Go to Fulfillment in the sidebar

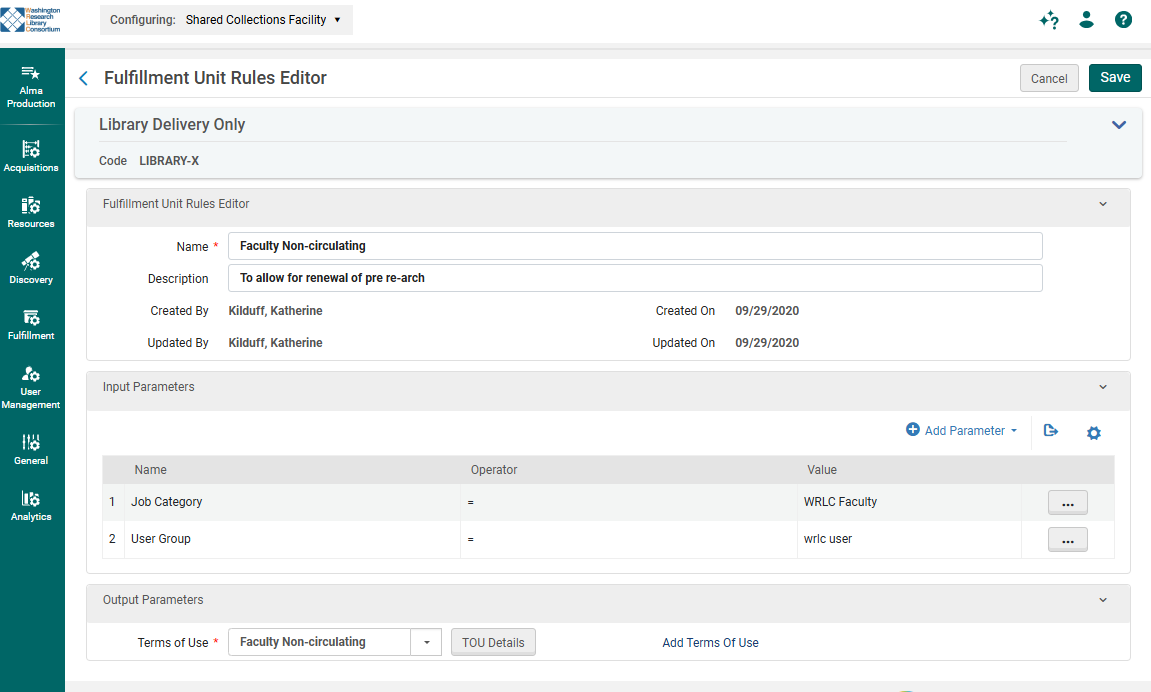click(x=31, y=324)
